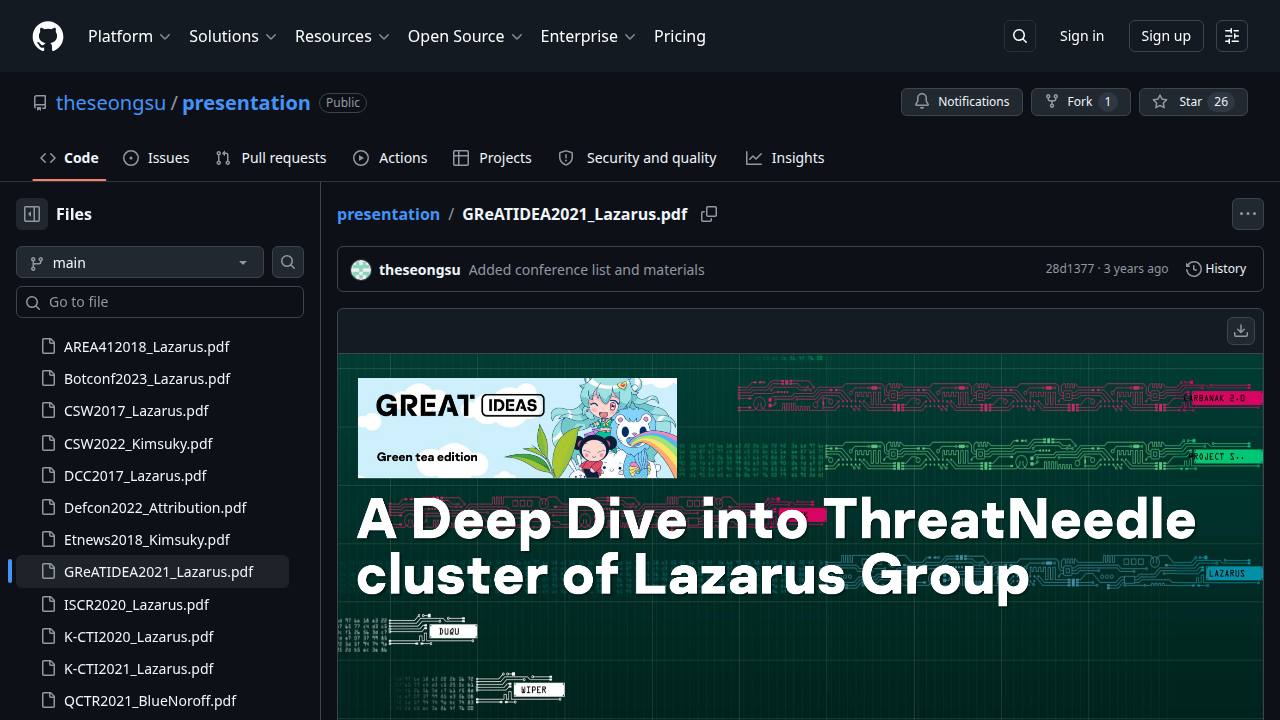Image resolution: width=1280 pixels, height=720 pixels.
Task: Switch to the Actions tab
Action: [390, 158]
